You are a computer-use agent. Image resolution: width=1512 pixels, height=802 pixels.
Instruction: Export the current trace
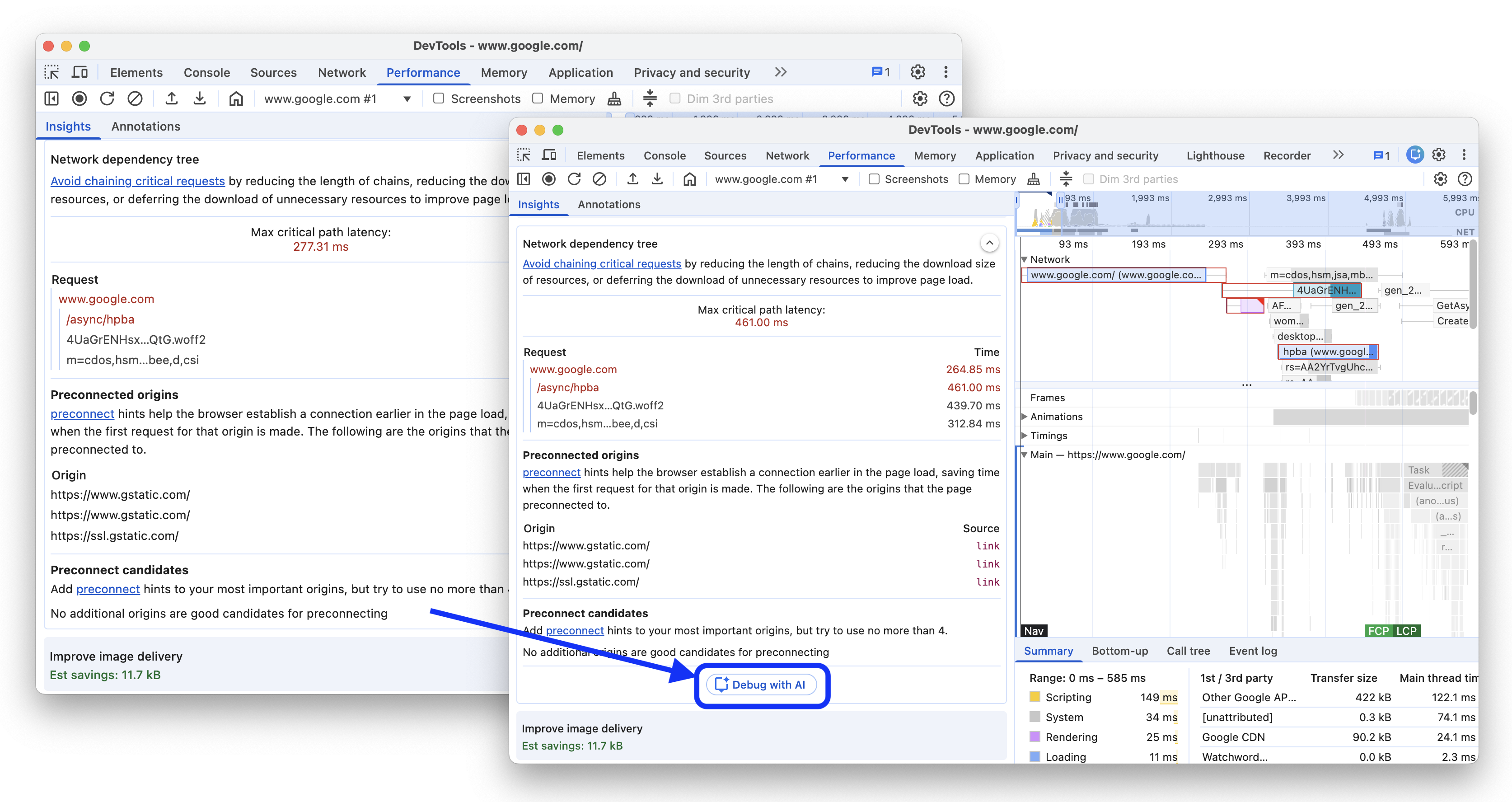coord(657,179)
